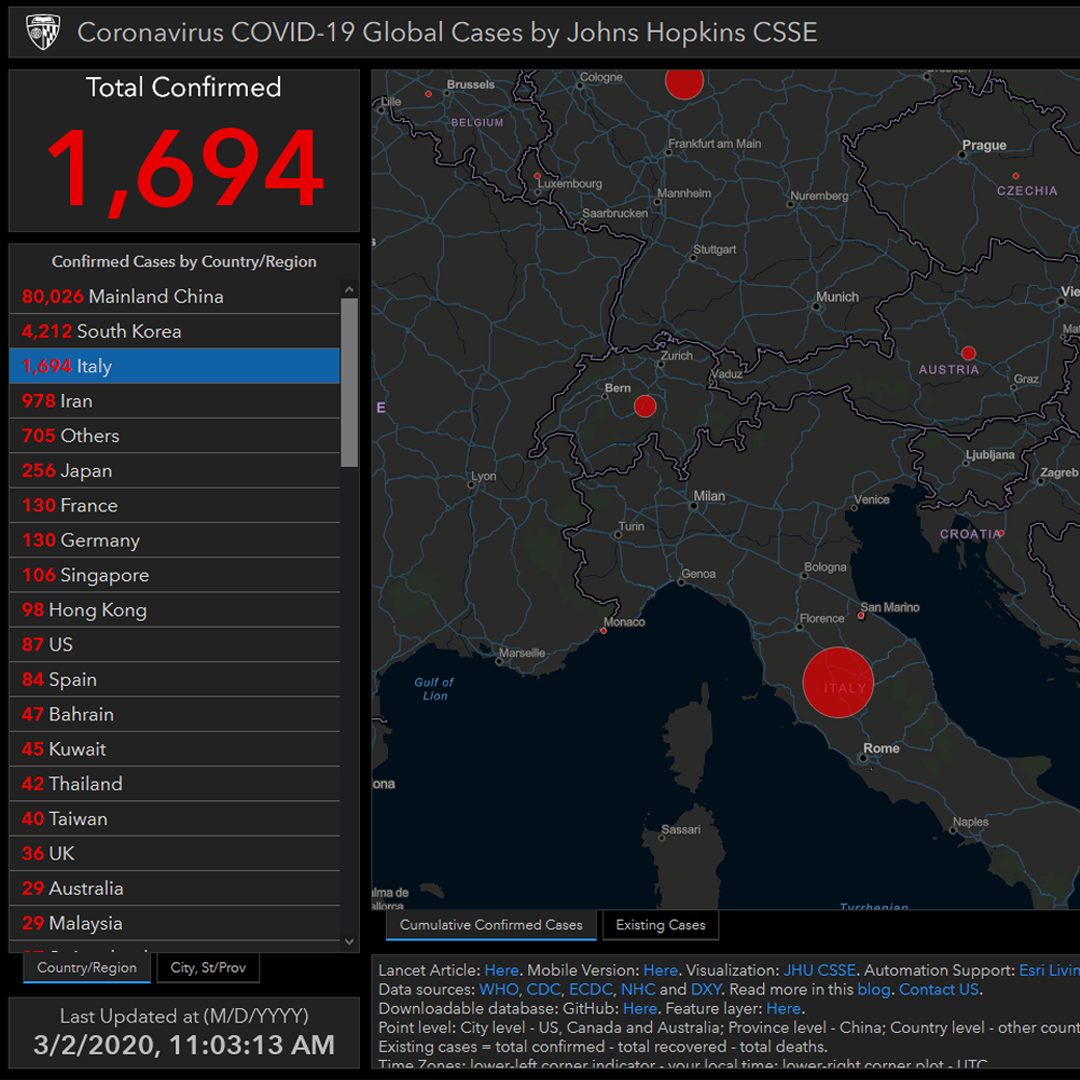
Task: Click the red marker north of Frankfurt
Action: tap(684, 81)
